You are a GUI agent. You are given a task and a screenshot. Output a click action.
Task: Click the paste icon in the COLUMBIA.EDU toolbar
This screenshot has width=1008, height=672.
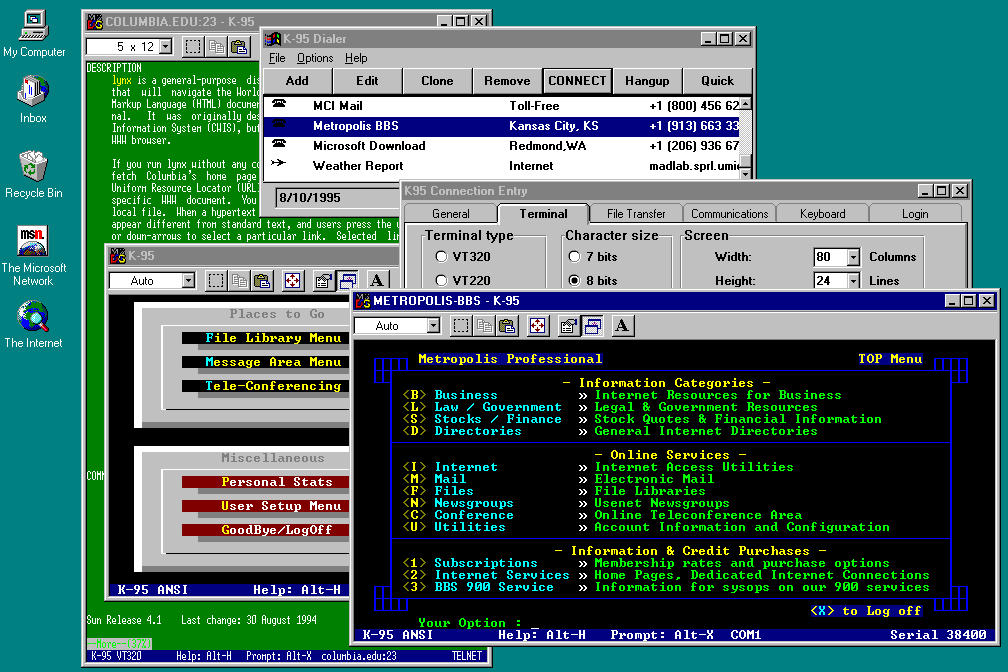[239, 46]
